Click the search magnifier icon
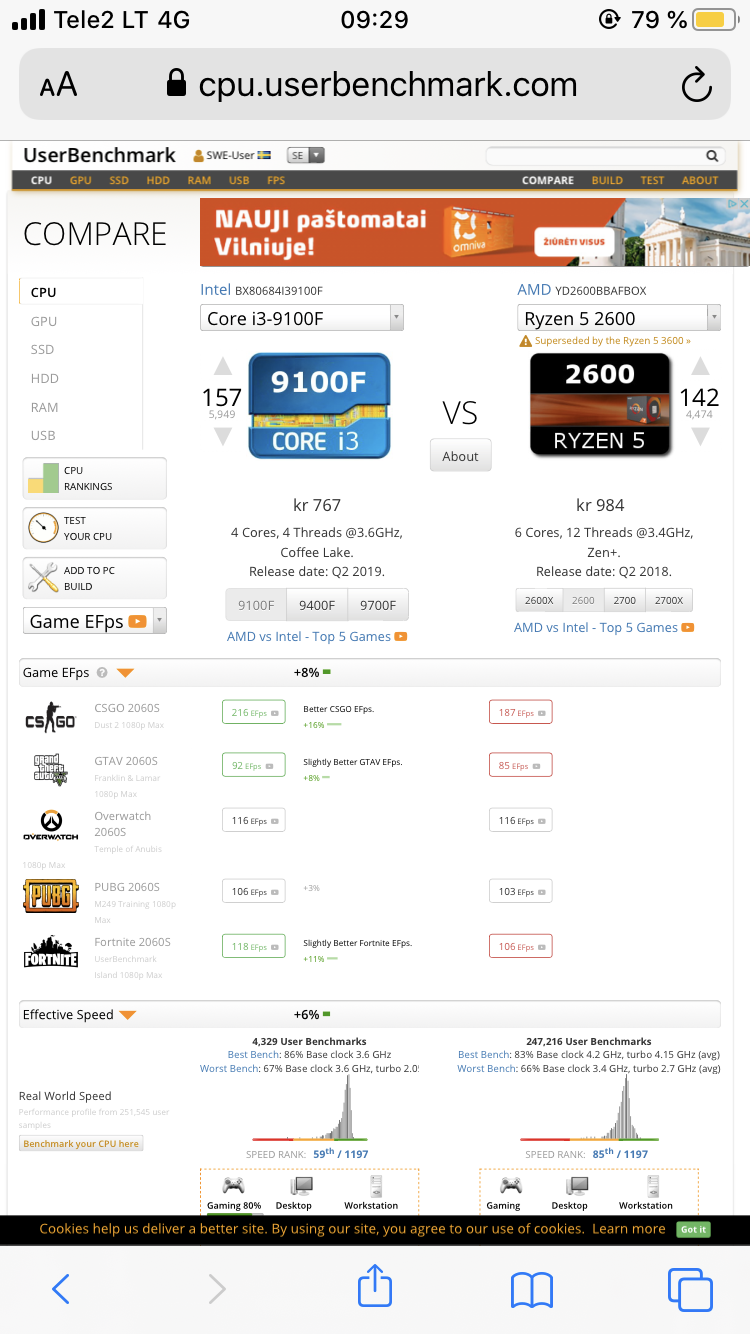This screenshot has height=1334, width=750. point(712,156)
